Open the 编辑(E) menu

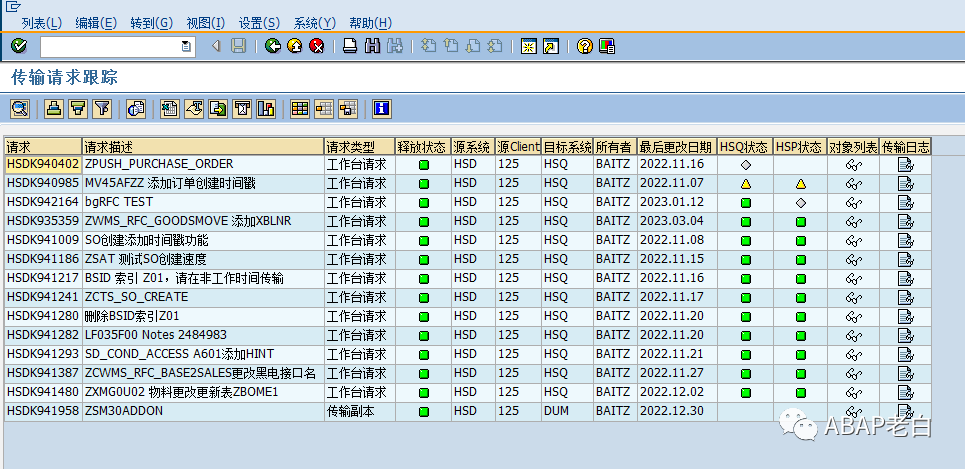click(96, 23)
